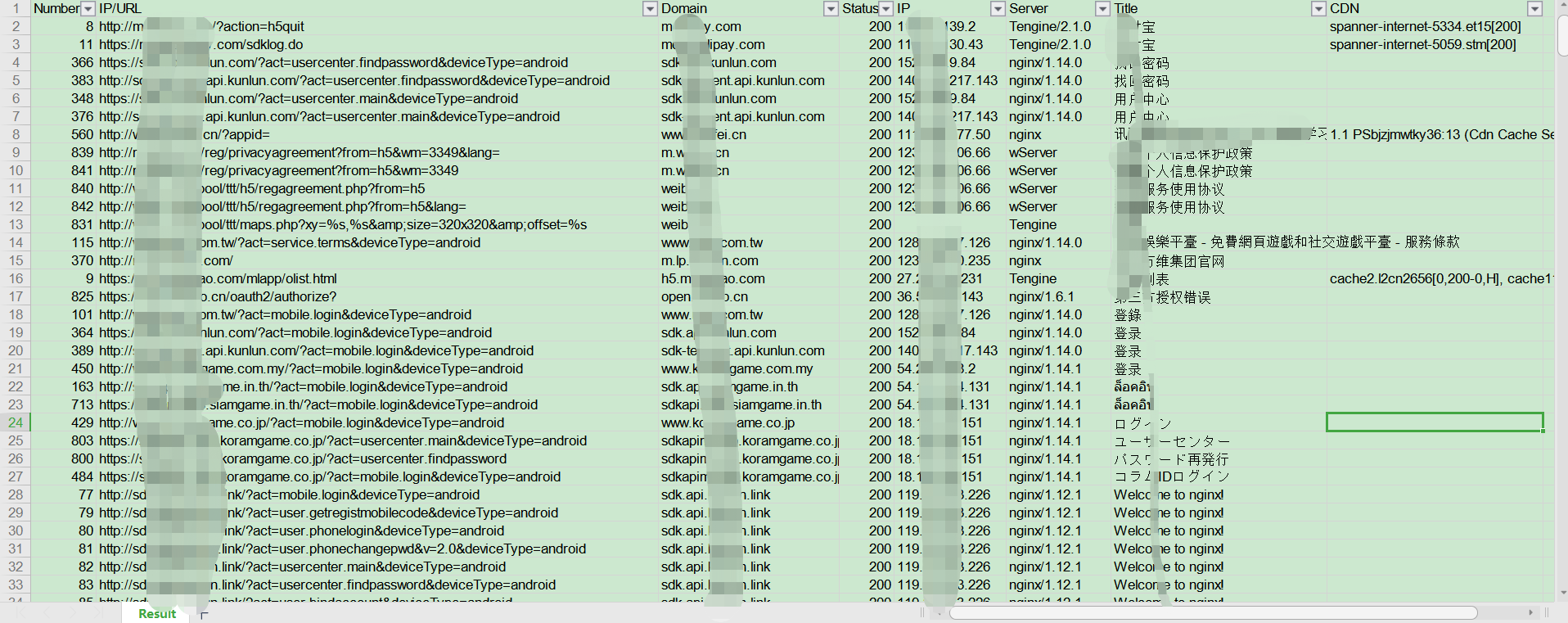
Task: Select Title cell ユーザーセンター
Action: tap(1219, 440)
